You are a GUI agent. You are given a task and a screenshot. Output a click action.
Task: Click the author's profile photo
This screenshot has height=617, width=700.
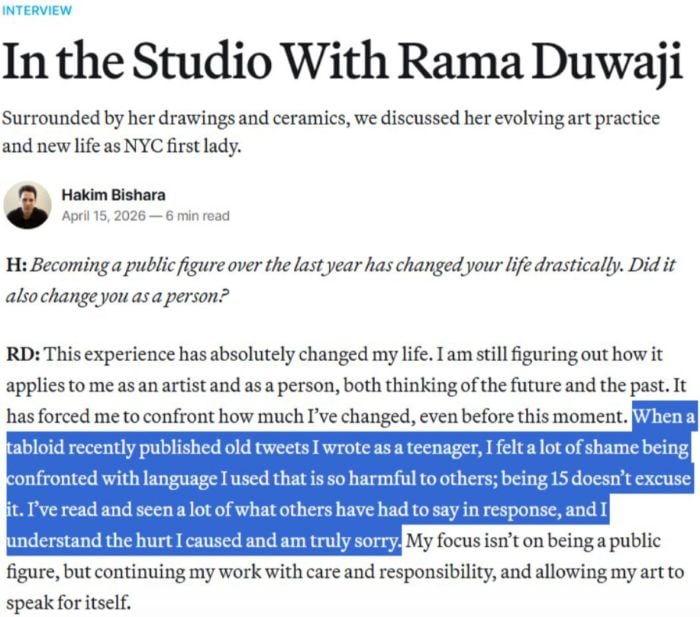tap(28, 205)
